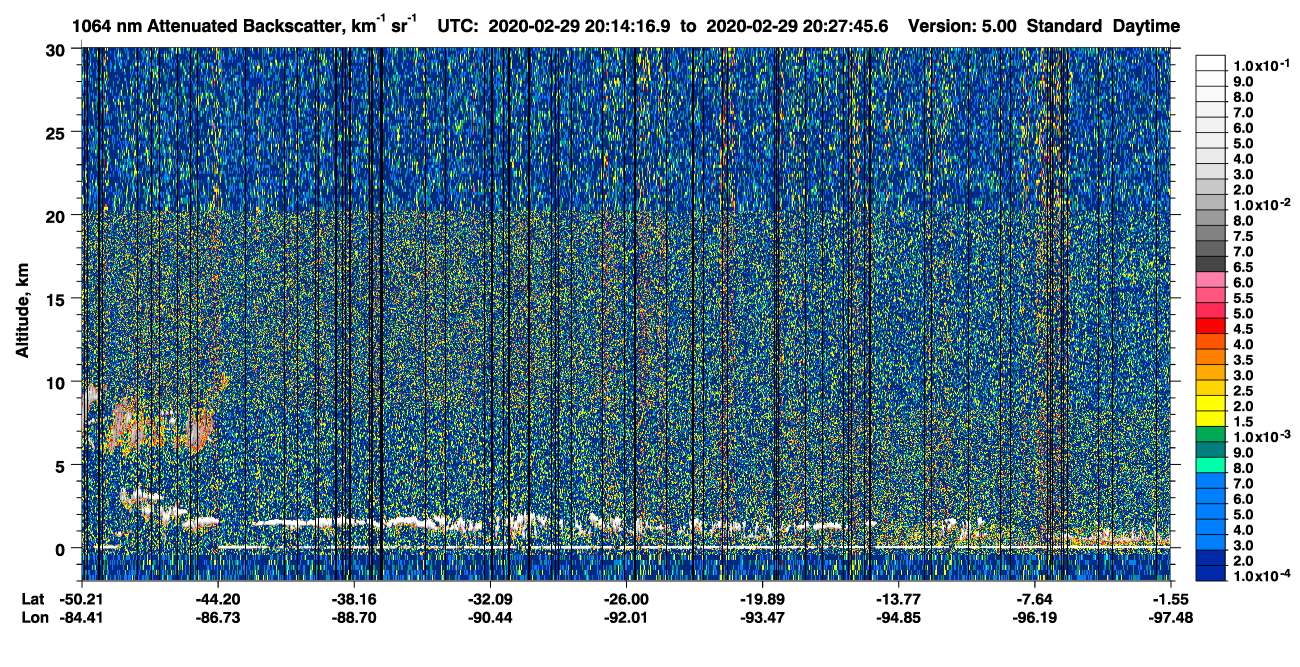Select longitude value -94.85

click(898, 617)
